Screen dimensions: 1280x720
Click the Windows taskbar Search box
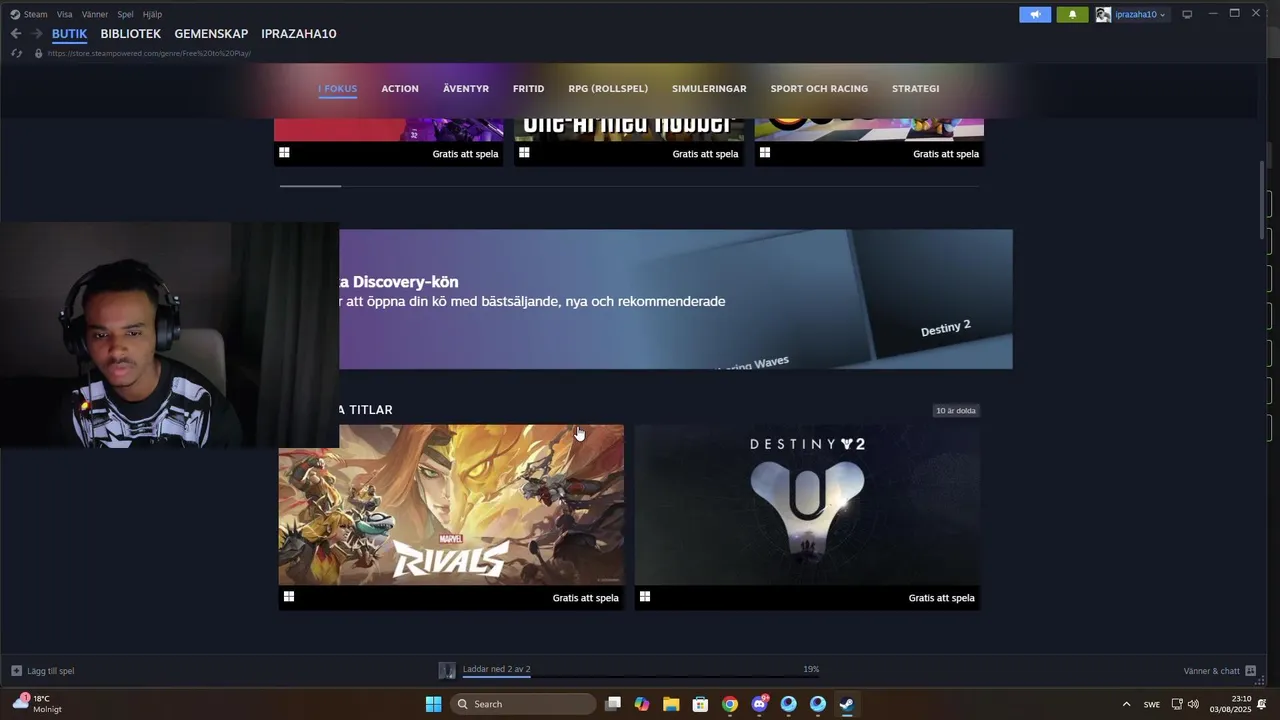[523, 704]
